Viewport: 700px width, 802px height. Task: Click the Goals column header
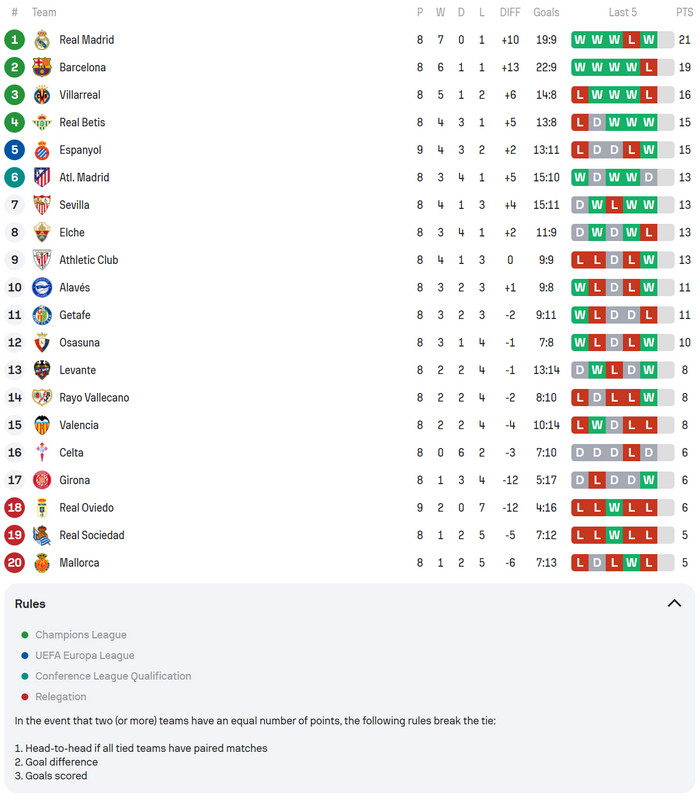pos(546,12)
